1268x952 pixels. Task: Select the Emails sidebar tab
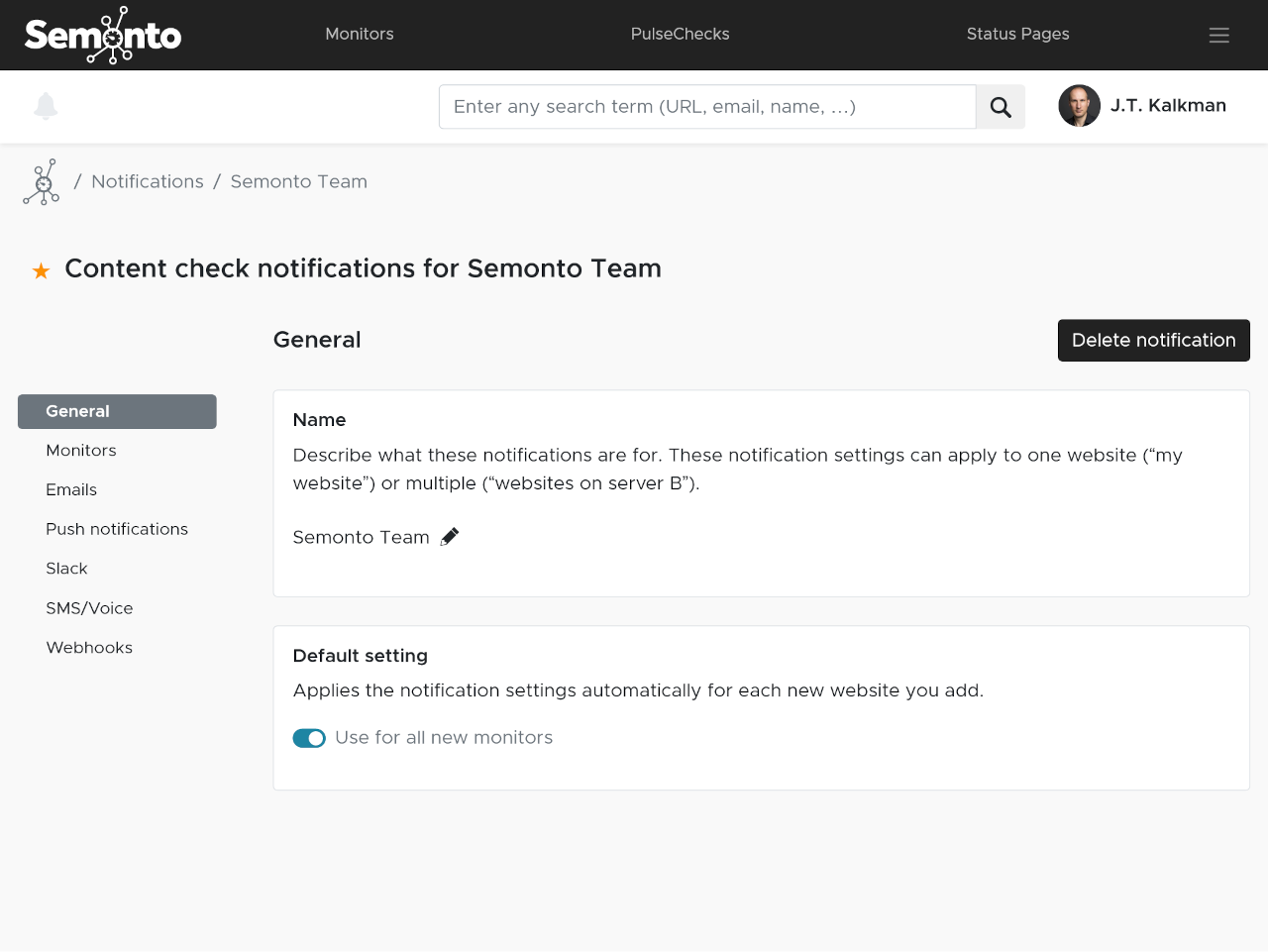(x=71, y=490)
